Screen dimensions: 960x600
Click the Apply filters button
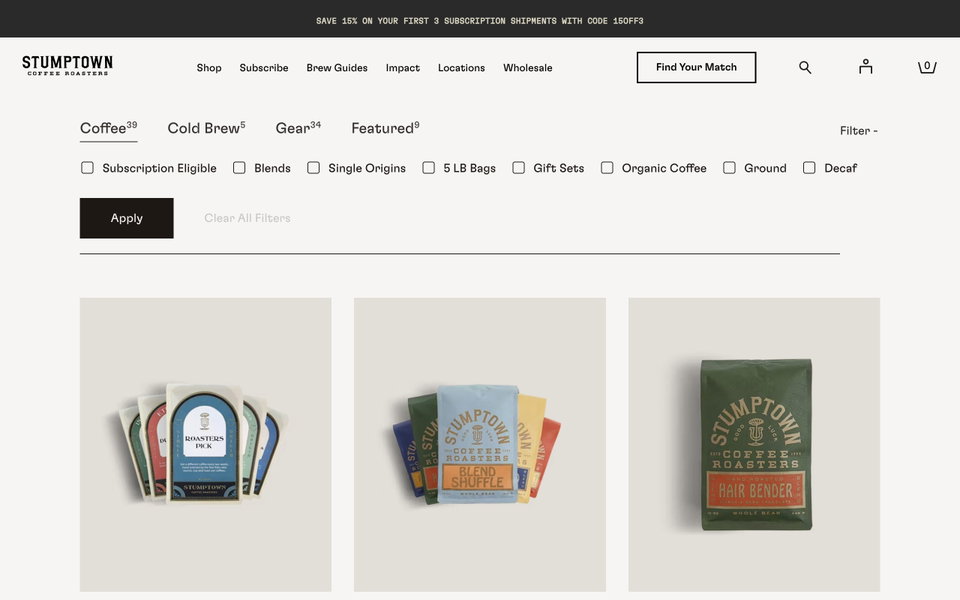click(127, 218)
